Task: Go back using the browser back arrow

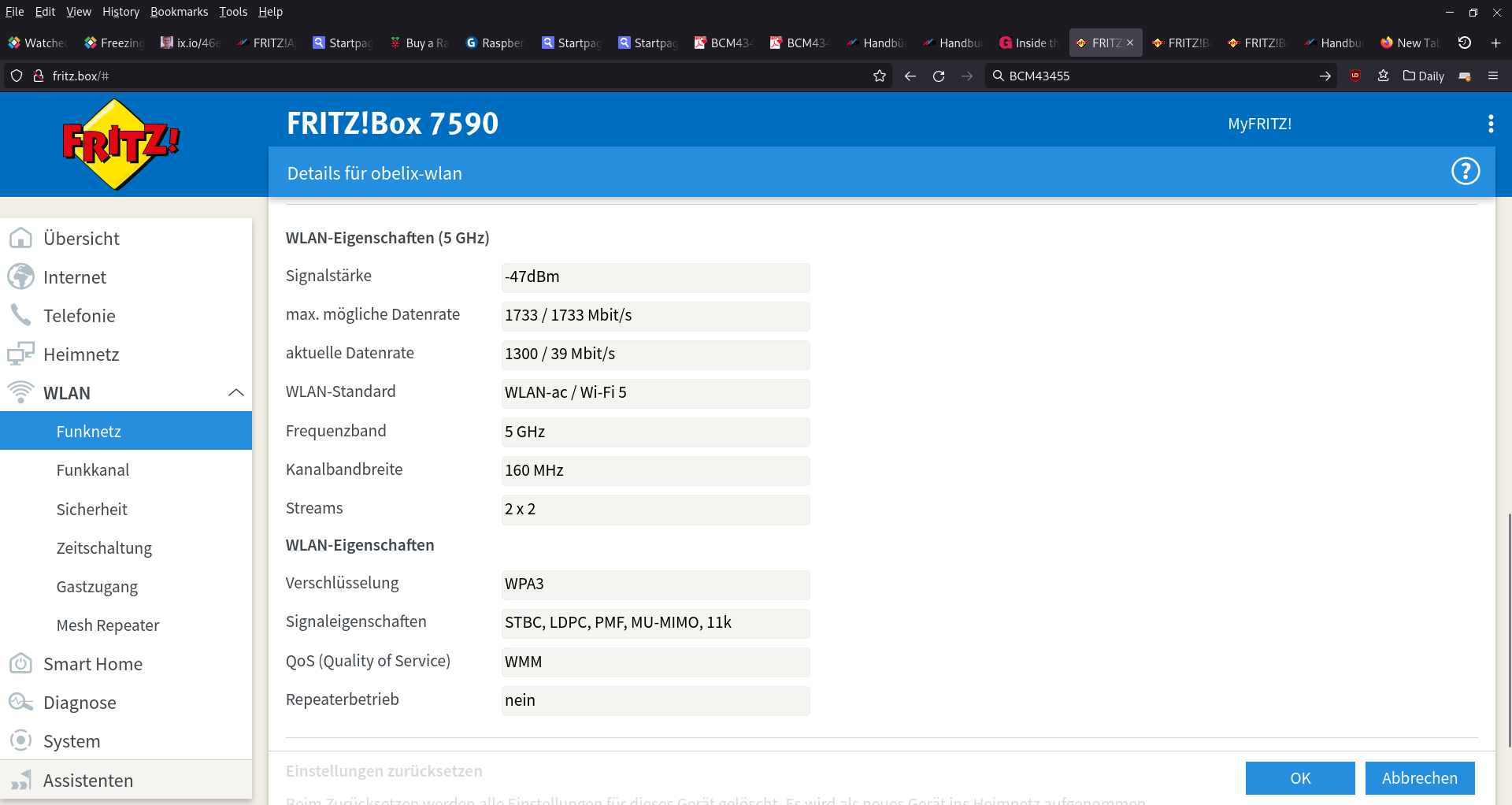Action: pos(910,76)
